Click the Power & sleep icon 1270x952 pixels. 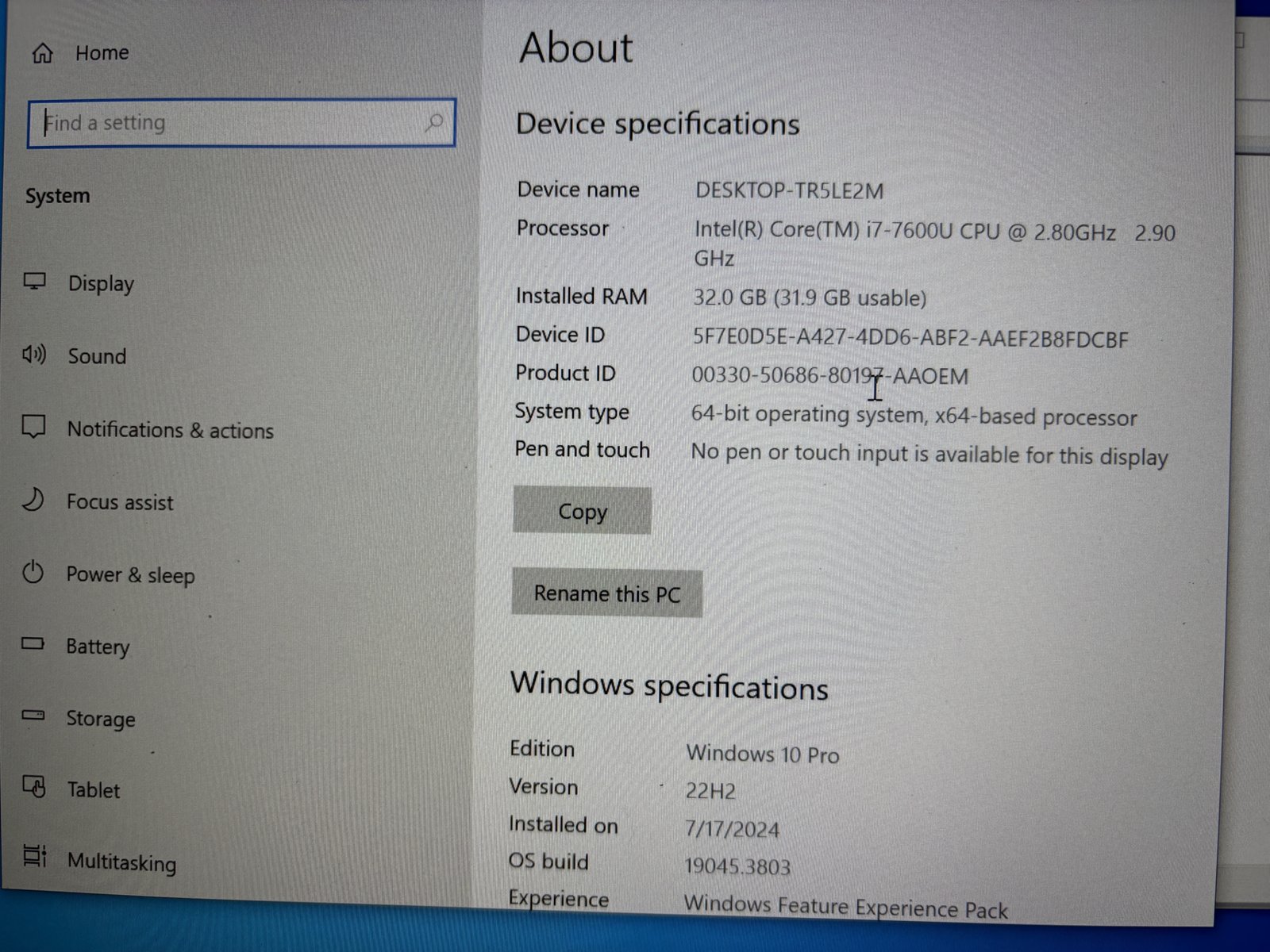(x=33, y=572)
